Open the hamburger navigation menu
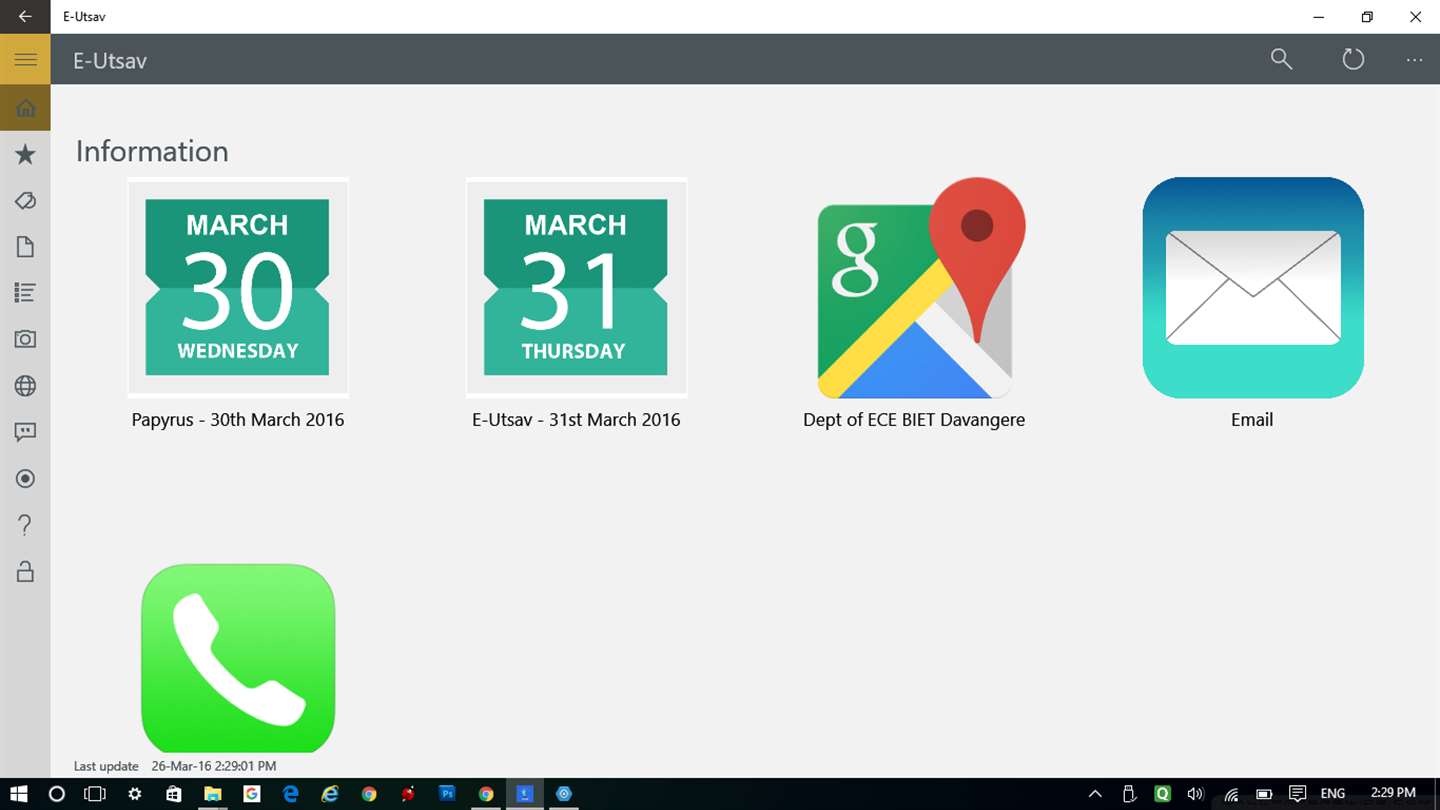This screenshot has height=810, width=1440. pos(25,60)
